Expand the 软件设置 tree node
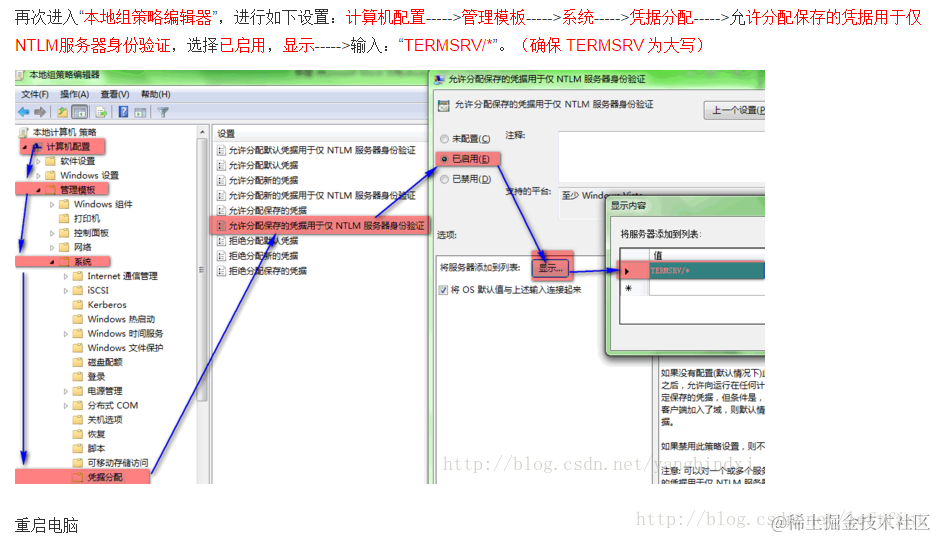This screenshot has height=539, width=937. point(38,161)
